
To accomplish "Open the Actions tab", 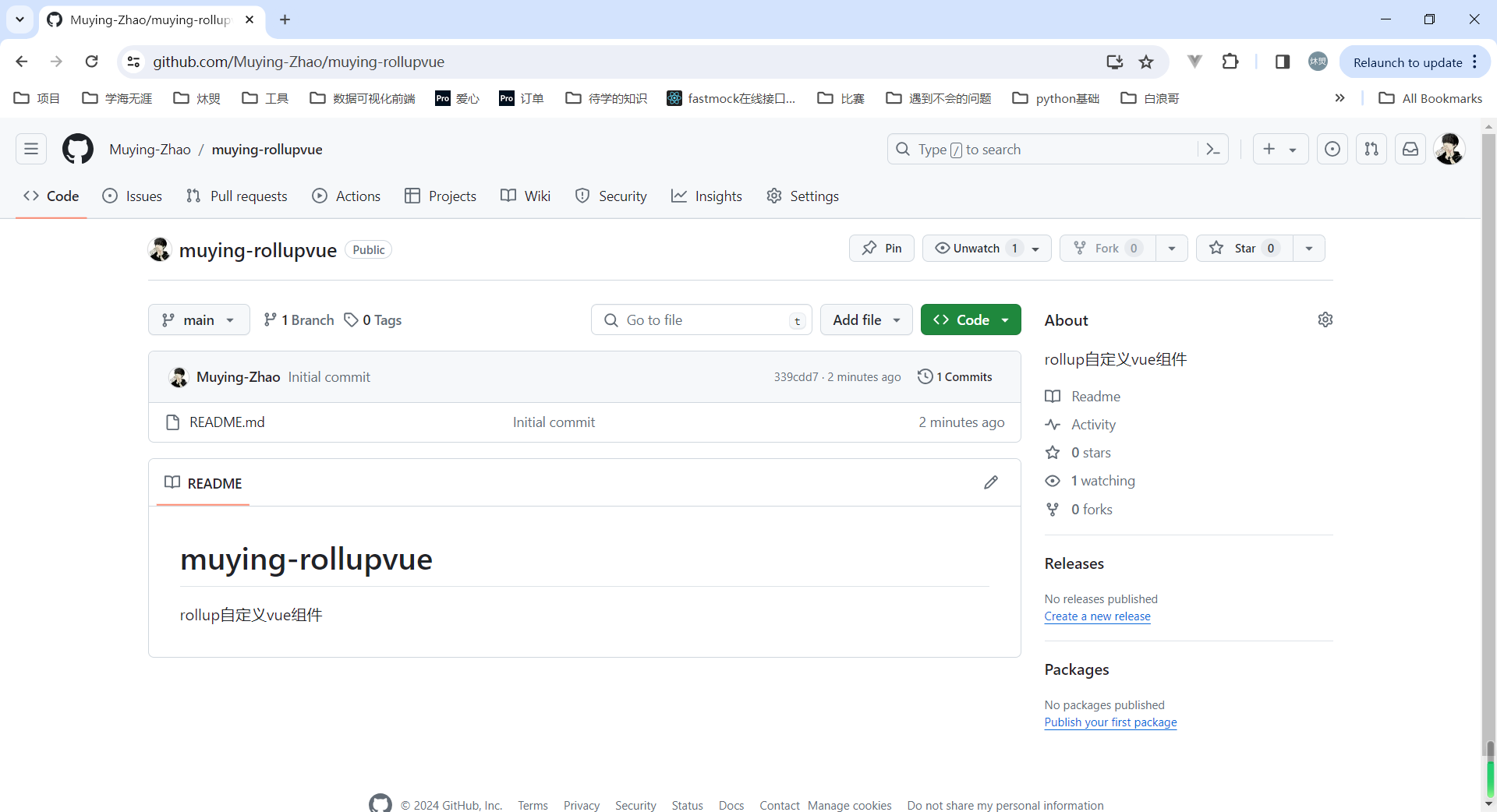I will [346, 196].
